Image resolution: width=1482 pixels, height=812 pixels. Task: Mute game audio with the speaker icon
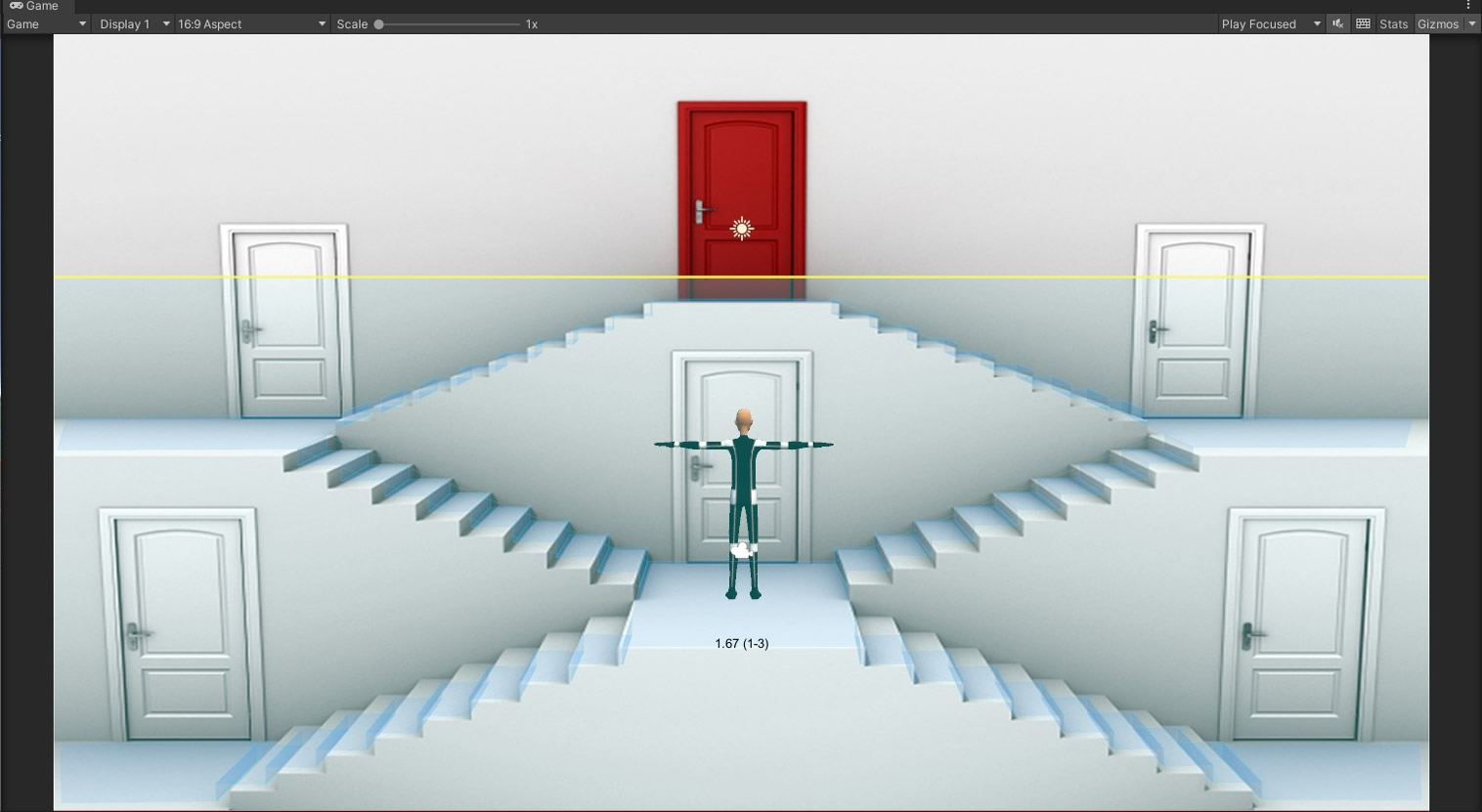click(1338, 23)
